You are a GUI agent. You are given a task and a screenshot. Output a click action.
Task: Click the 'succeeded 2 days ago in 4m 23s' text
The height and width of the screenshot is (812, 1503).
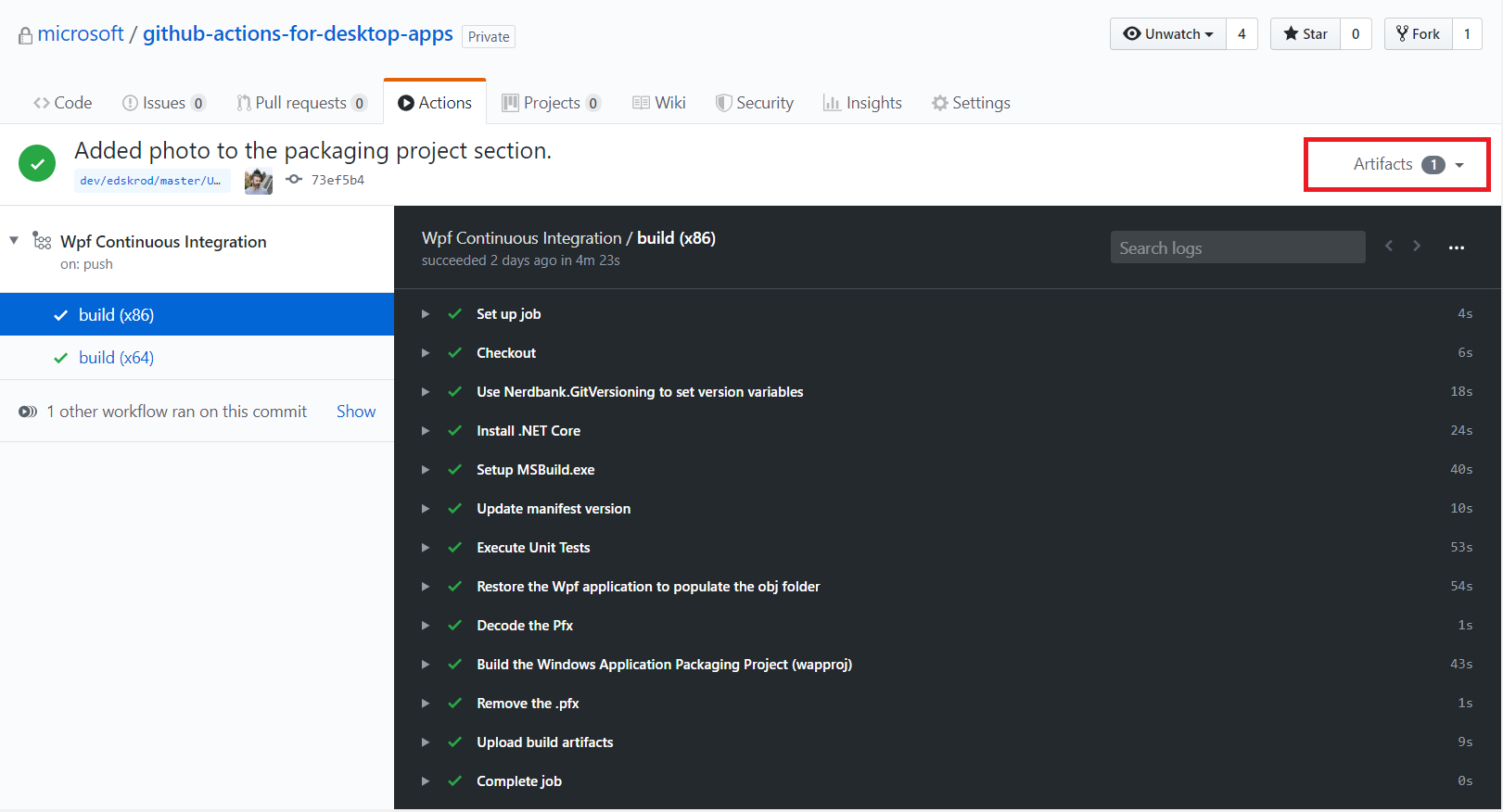coord(521,260)
